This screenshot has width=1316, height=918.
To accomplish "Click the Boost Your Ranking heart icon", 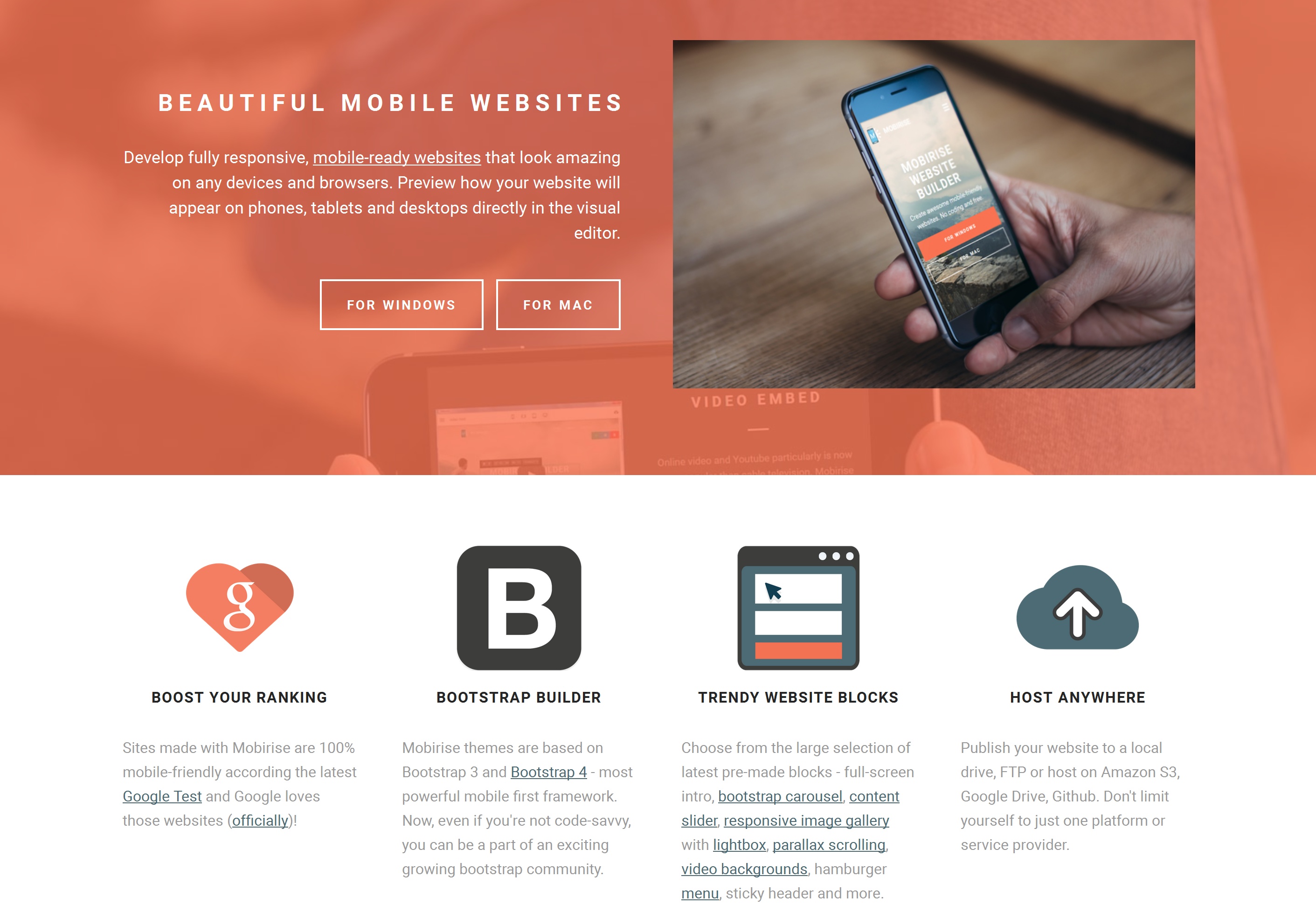I will click(240, 609).
